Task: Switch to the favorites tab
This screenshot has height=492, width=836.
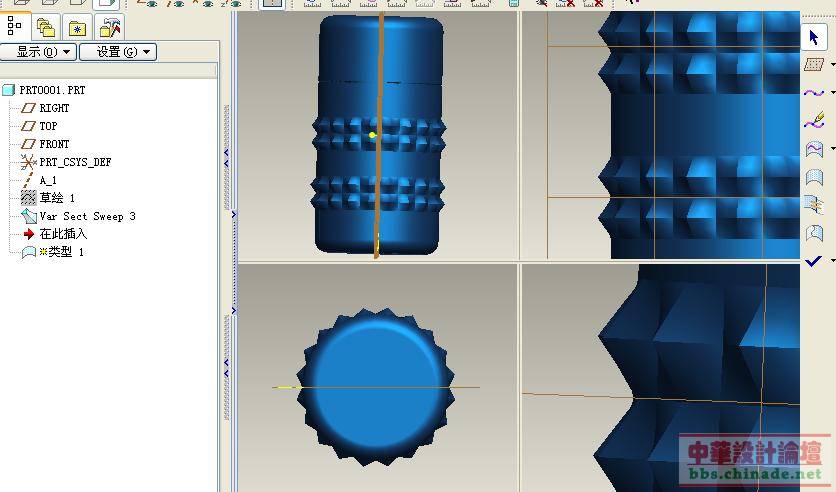Action: [x=77, y=27]
